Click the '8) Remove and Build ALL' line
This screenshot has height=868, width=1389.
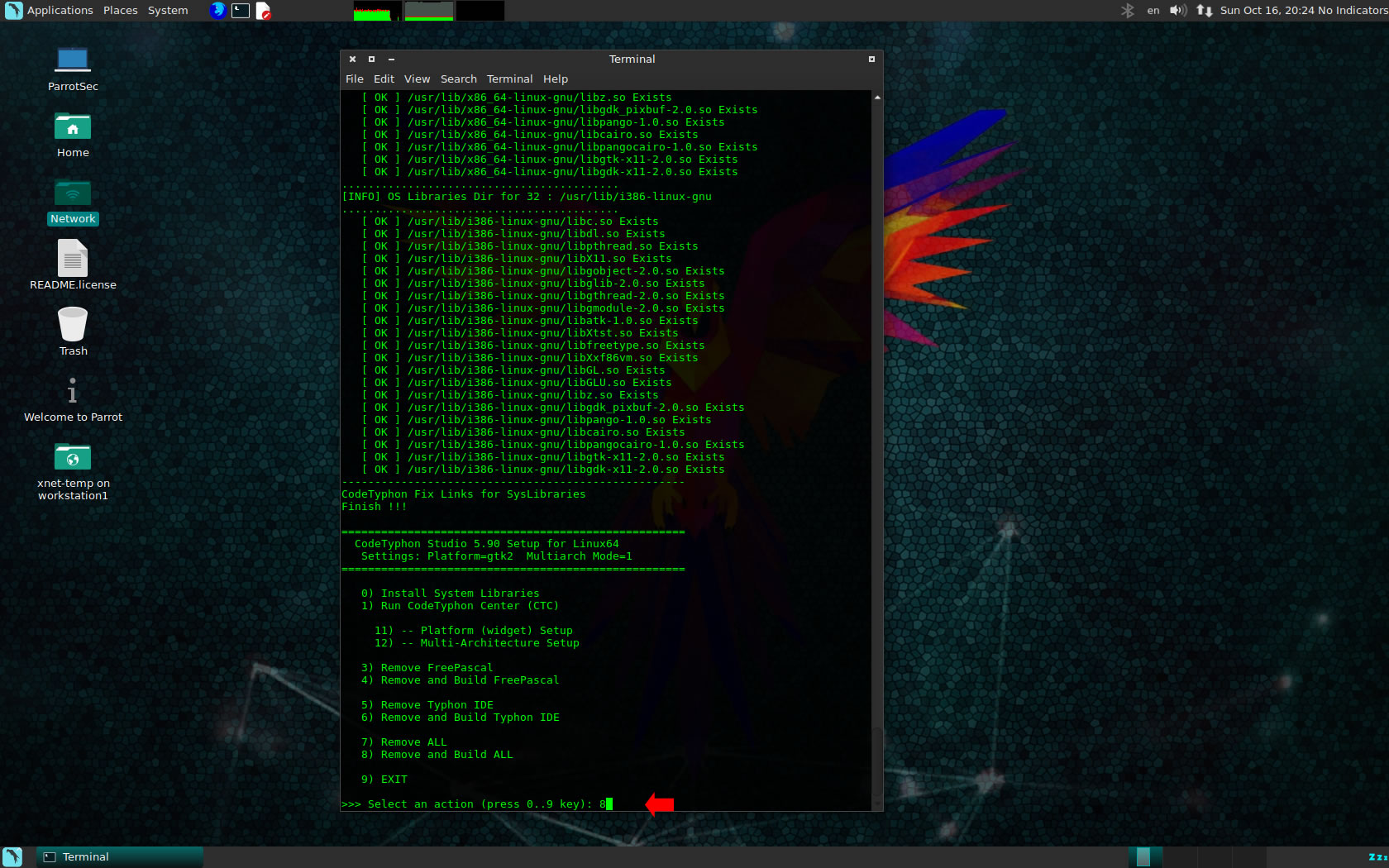pyautogui.click(x=437, y=754)
